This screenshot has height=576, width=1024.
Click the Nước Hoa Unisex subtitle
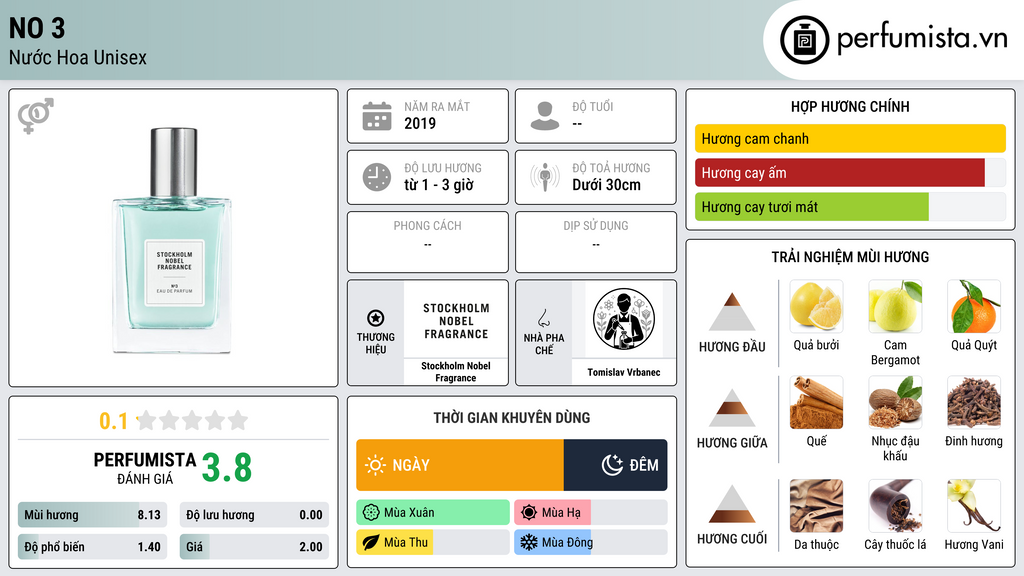(x=78, y=57)
